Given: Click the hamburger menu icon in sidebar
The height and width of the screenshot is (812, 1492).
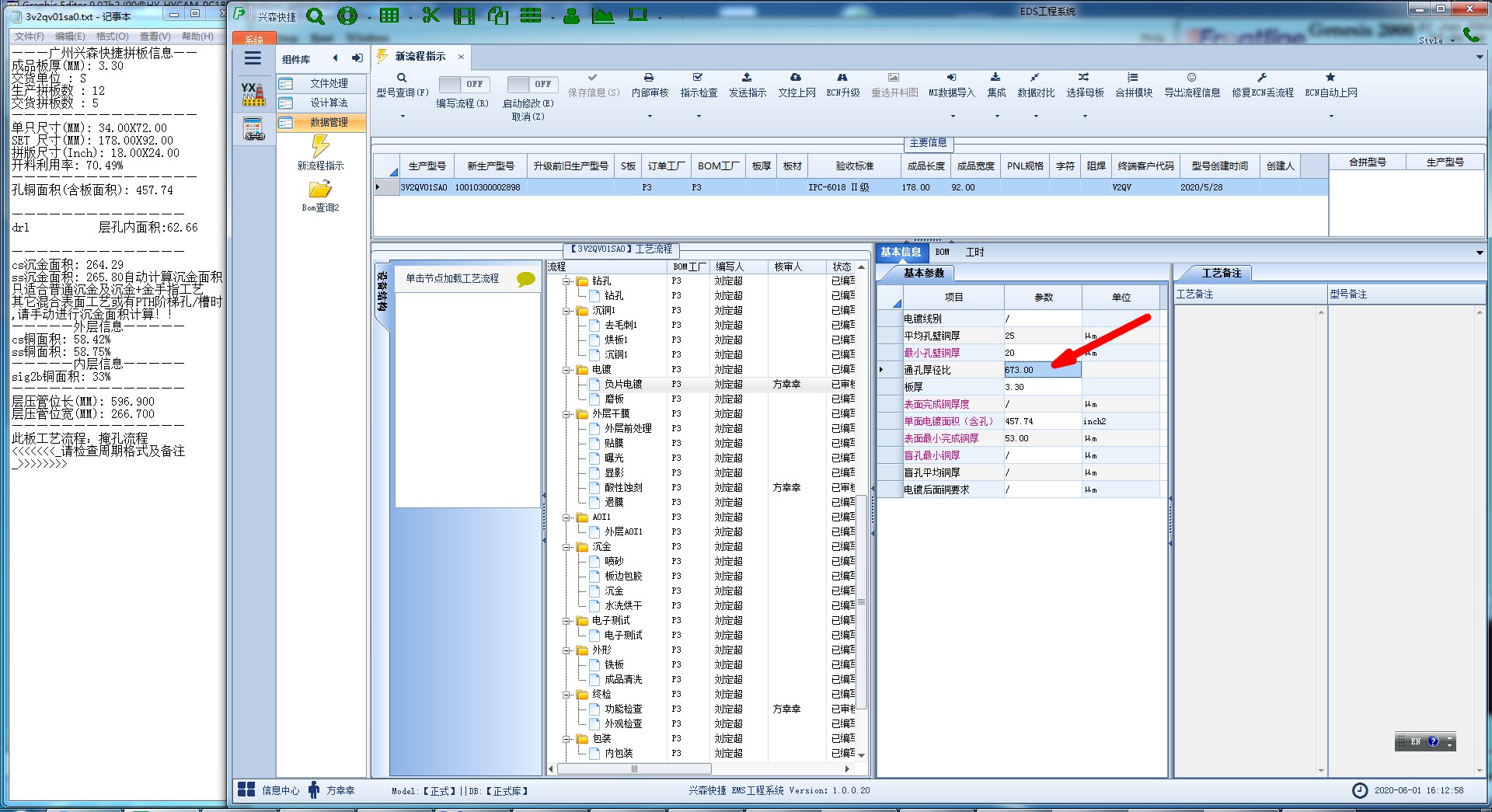Looking at the screenshot, I should coord(253,58).
